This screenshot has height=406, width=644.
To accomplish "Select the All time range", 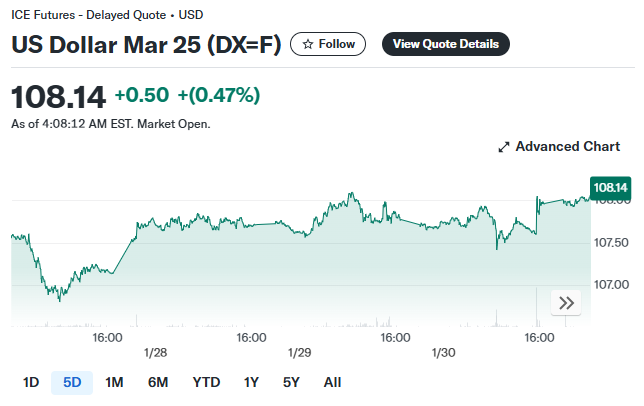I will tap(332, 382).
